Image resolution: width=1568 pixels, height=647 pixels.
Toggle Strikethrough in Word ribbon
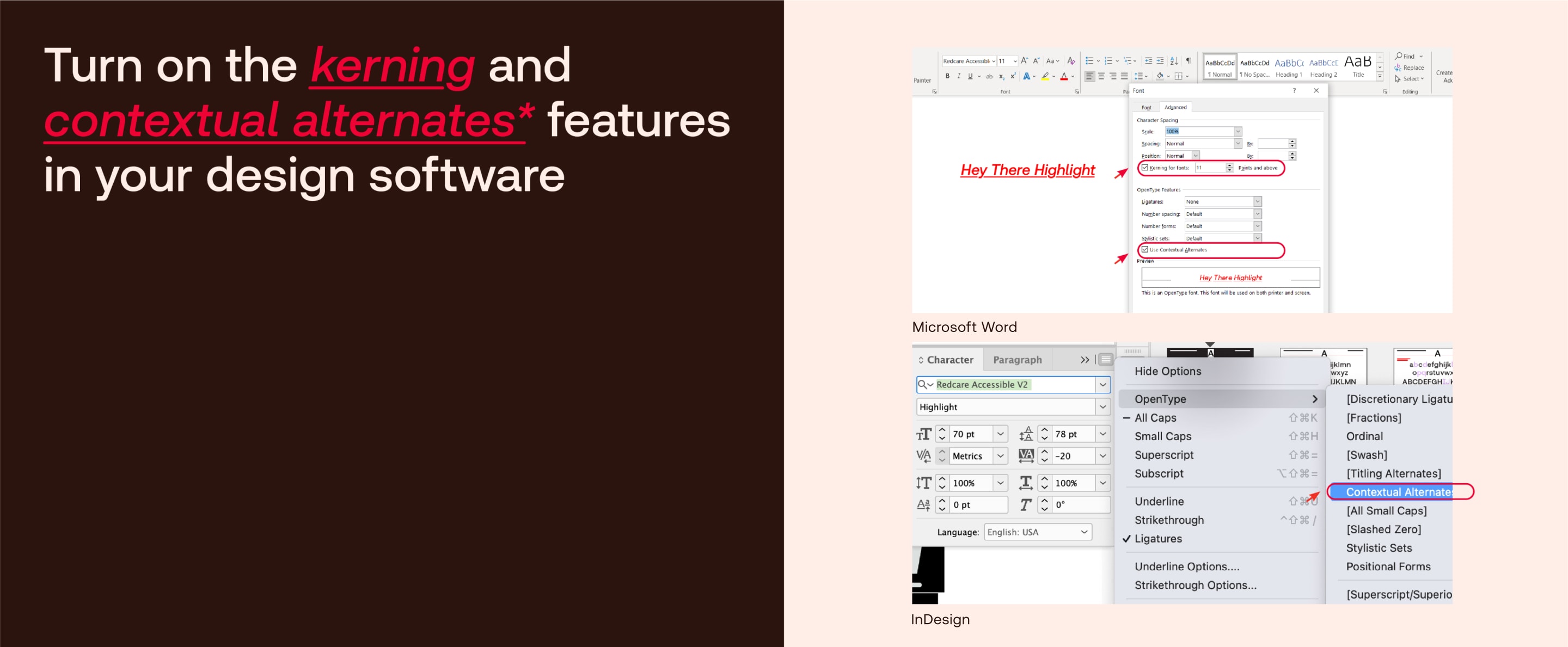click(989, 77)
